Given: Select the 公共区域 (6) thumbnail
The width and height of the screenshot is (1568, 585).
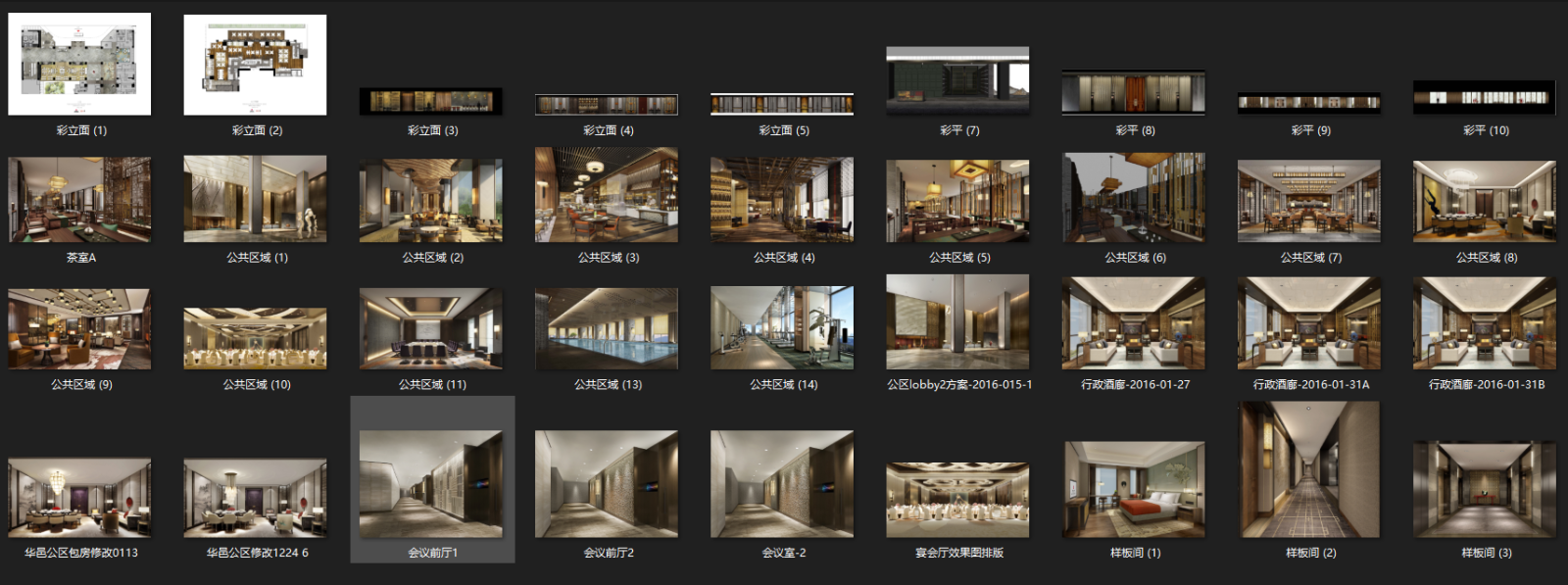Looking at the screenshot, I should pos(1134,198).
